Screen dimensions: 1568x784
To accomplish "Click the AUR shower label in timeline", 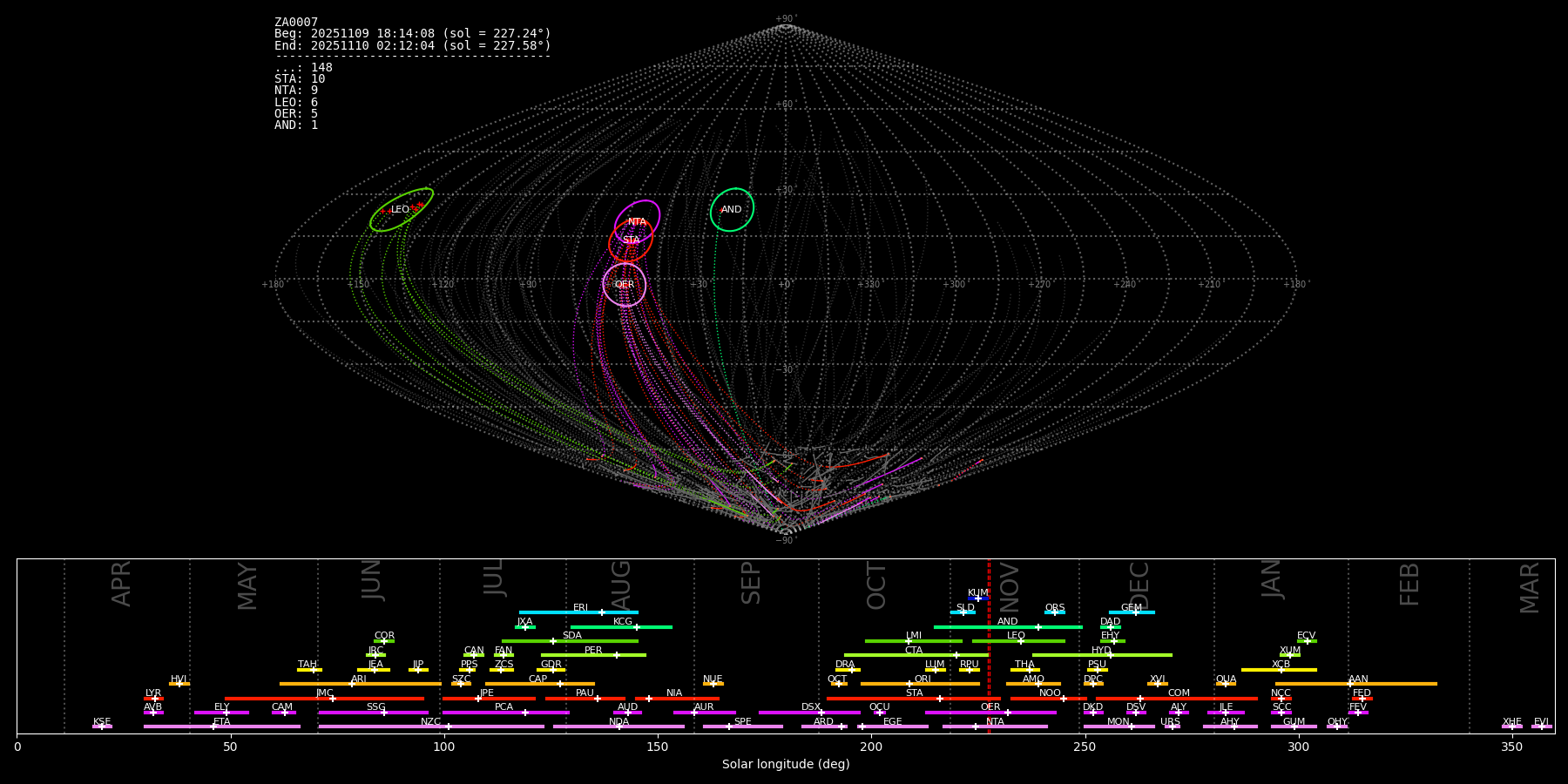I will (x=704, y=707).
